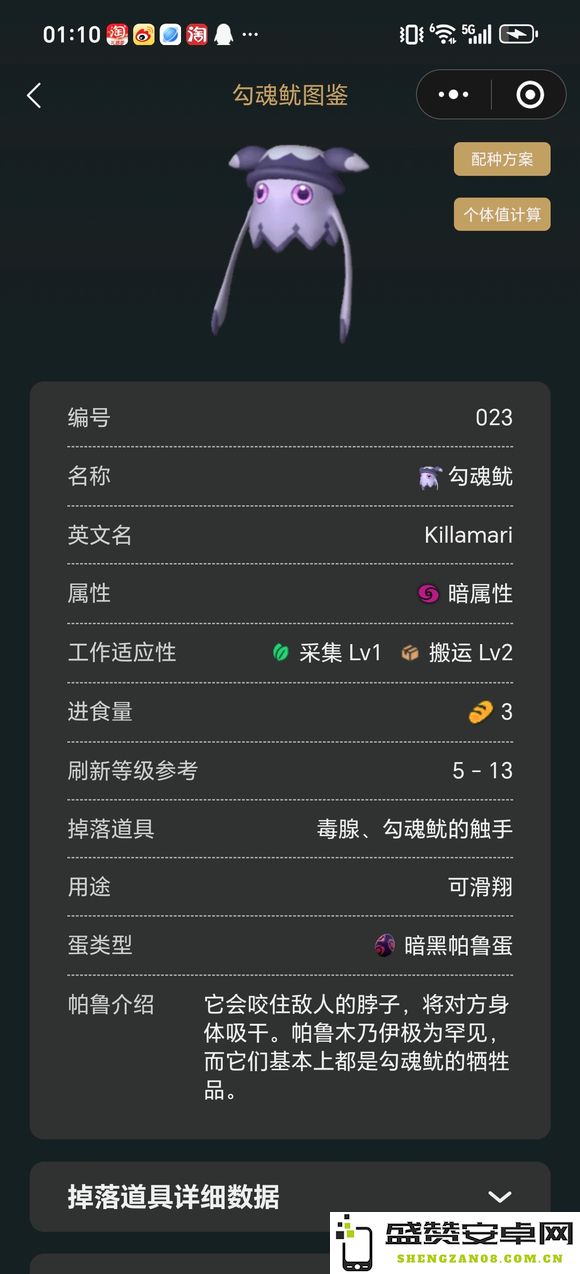Viewport: 580px width, 1274px height.
Task: Tap the dark Pal egg icon
Action: click(385, 945)
